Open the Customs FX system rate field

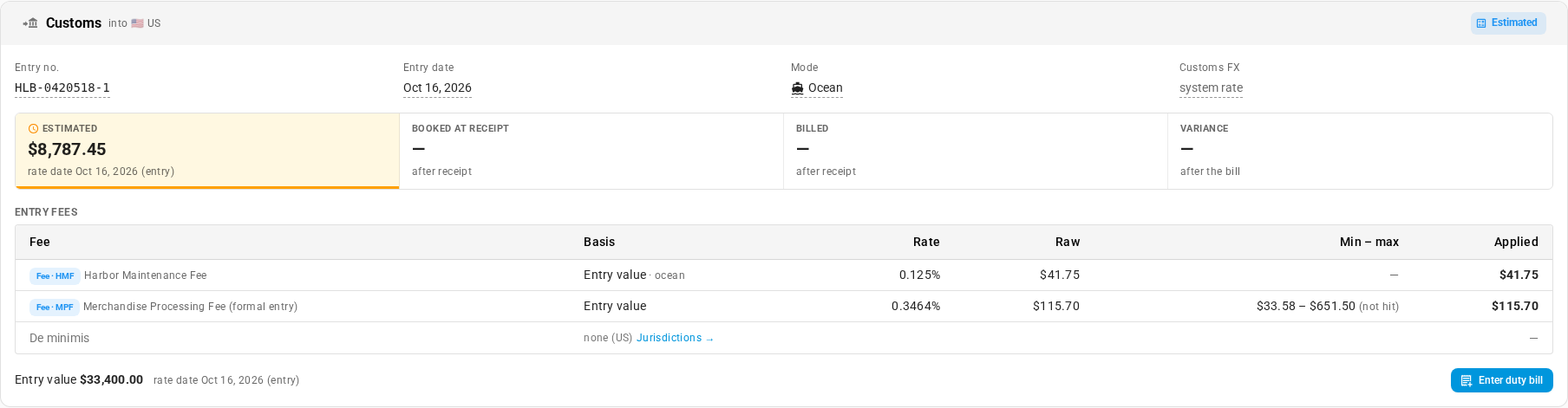1211,87
